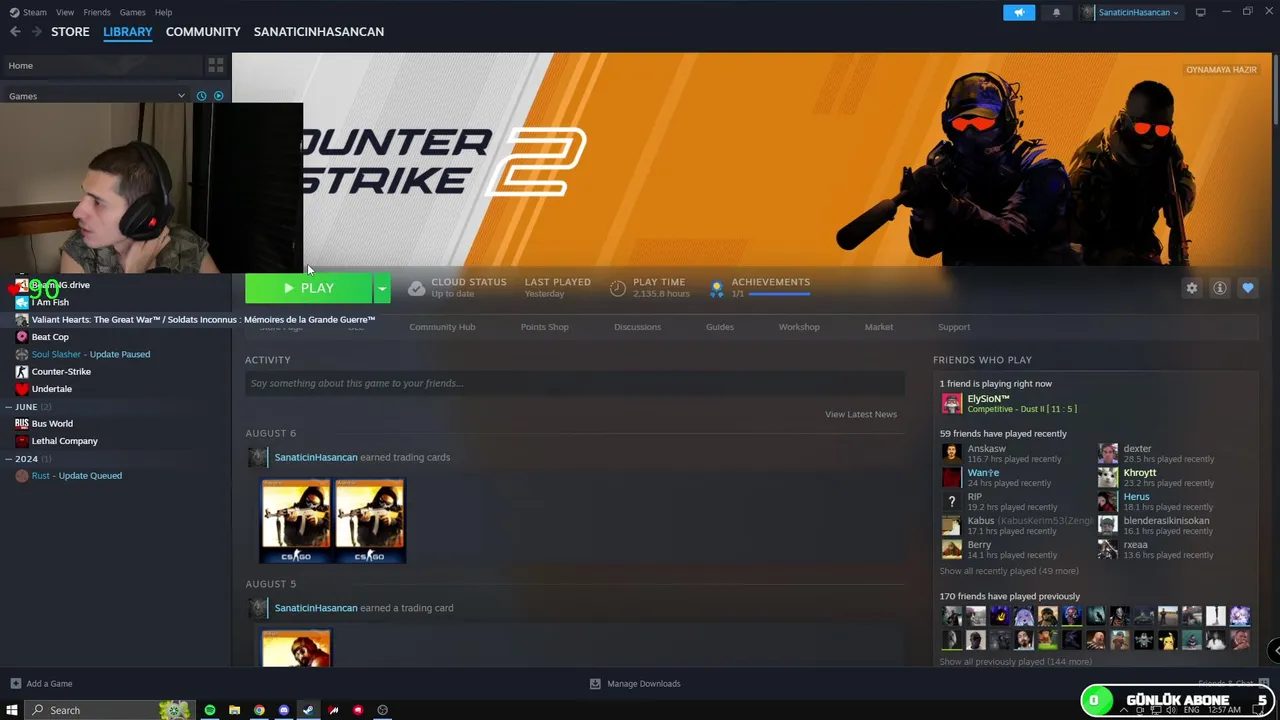Enter Big Picture mode via monitor icon
Screen dimensions: 1280x720
pyautogui.click(x=1200, y=12)
